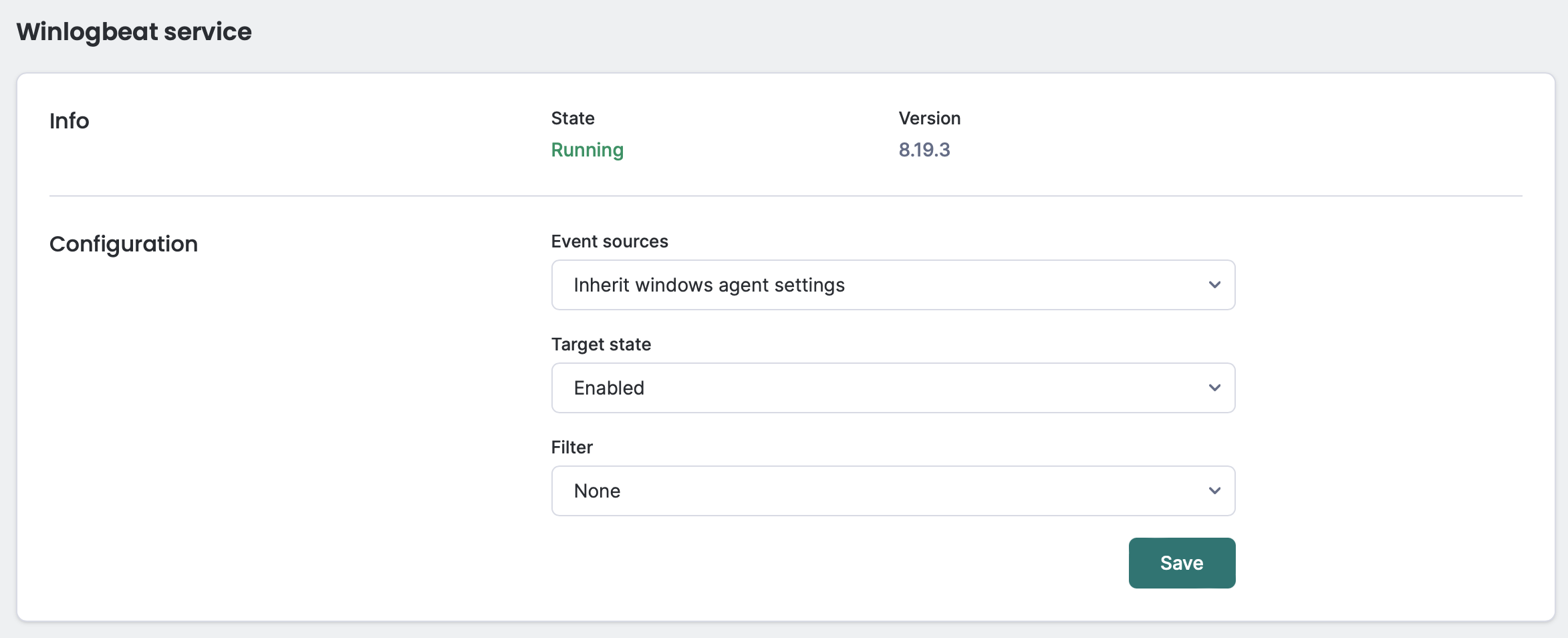
Task: Click the Version label
Action: [929, 118]
